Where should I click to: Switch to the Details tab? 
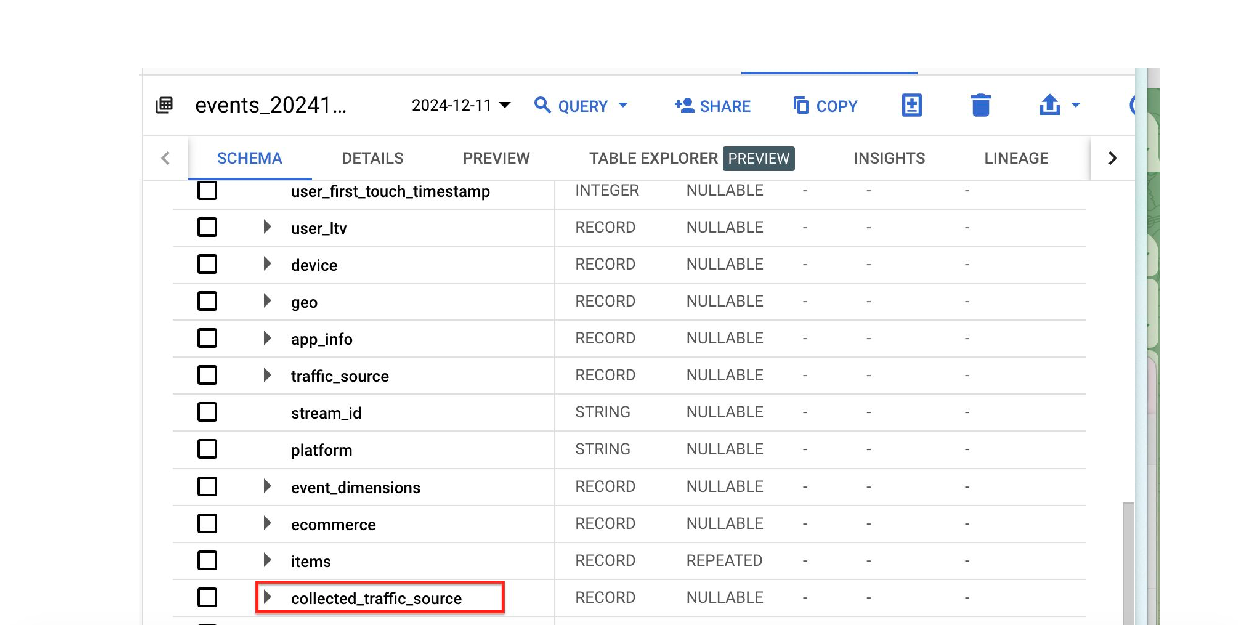pos(372,158)
